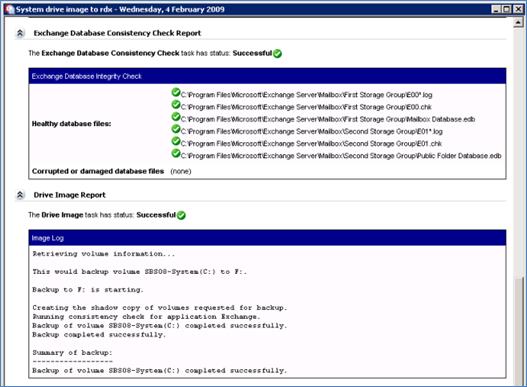The width and height of the screenshot is (527, 387).
Task: Collapse the Exchange Database Consistency Check Report section
Action: 20,33
